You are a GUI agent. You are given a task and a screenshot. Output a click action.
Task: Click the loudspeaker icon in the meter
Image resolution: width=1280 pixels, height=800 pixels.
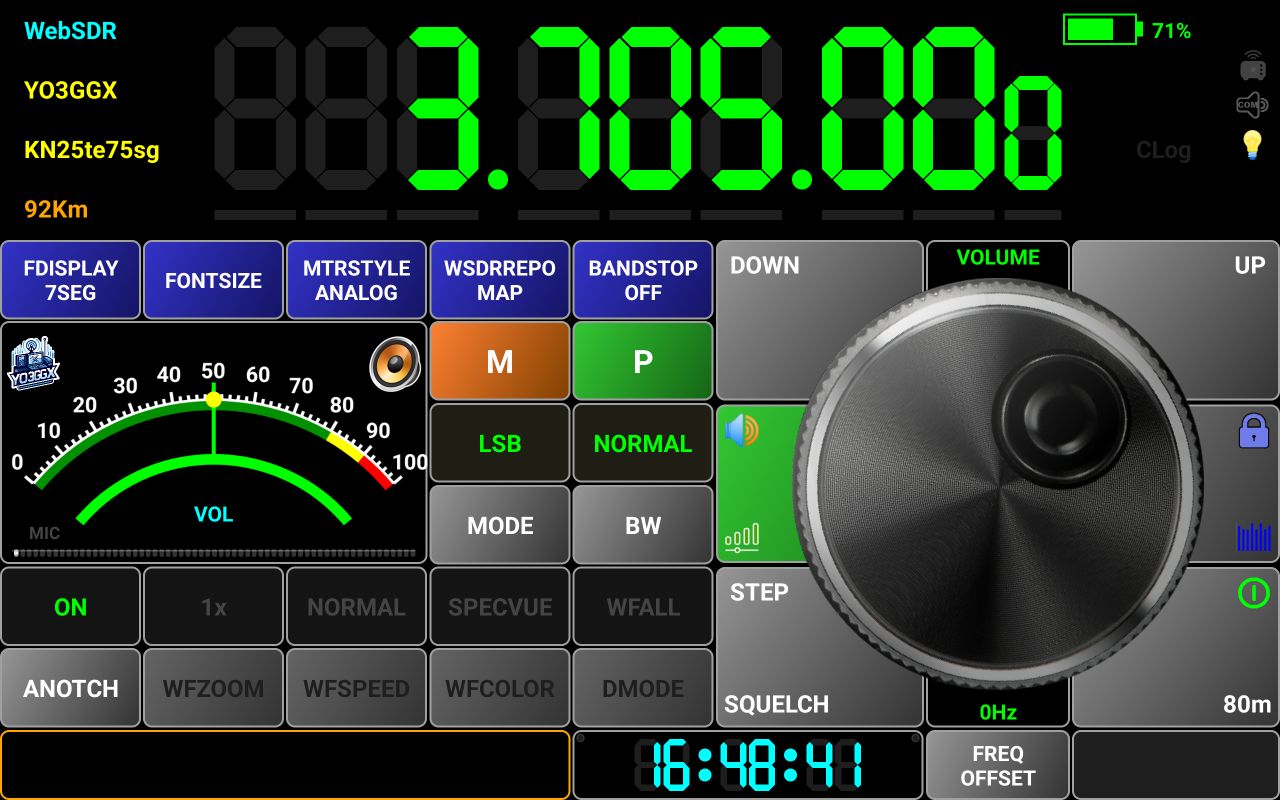coord(395,363)
